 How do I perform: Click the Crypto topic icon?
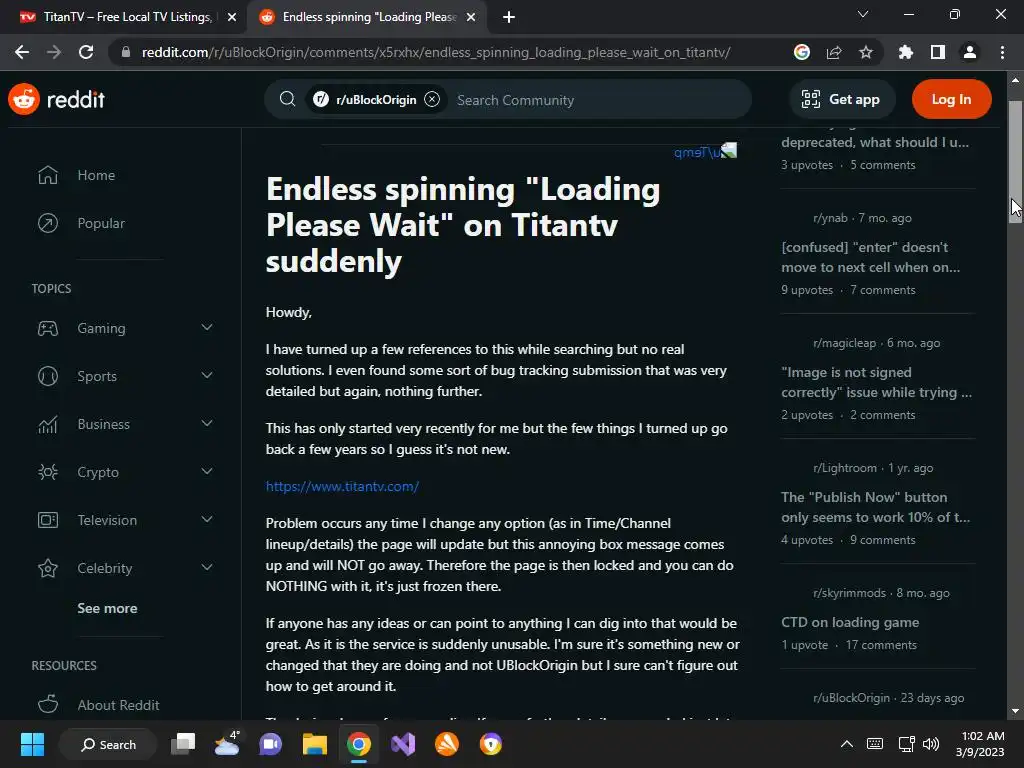pos(48,472)
